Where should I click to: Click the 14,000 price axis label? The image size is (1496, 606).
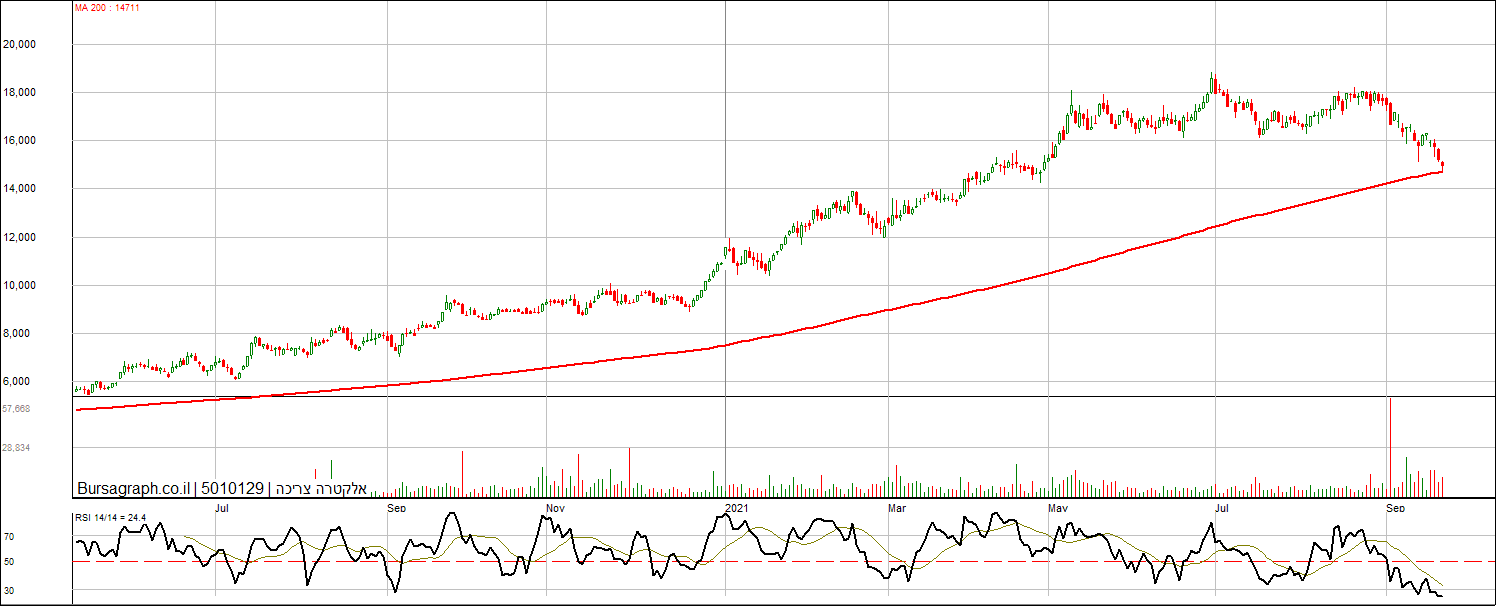click(20, 189)
